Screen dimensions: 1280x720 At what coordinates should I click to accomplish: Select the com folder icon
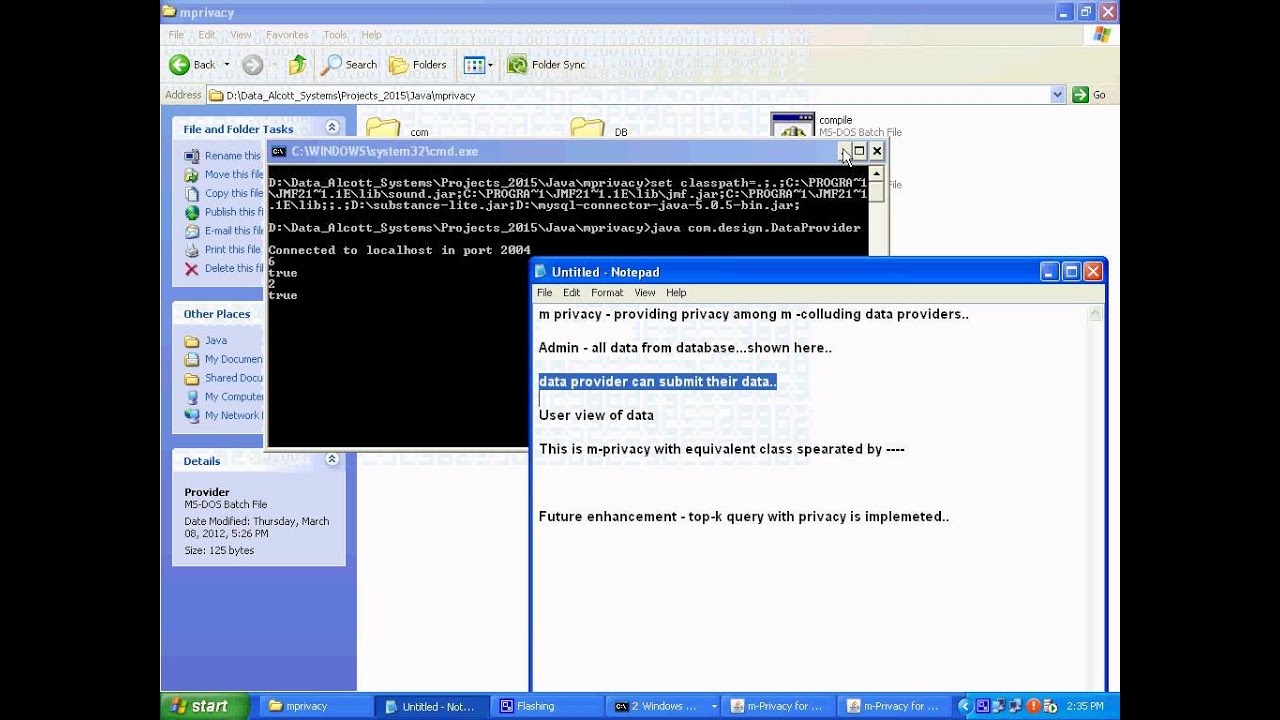point(383,128)
